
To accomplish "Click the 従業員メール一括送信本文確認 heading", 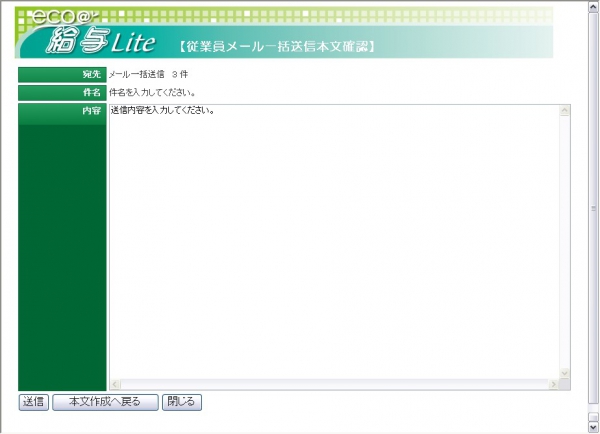I will coord(276,47).
